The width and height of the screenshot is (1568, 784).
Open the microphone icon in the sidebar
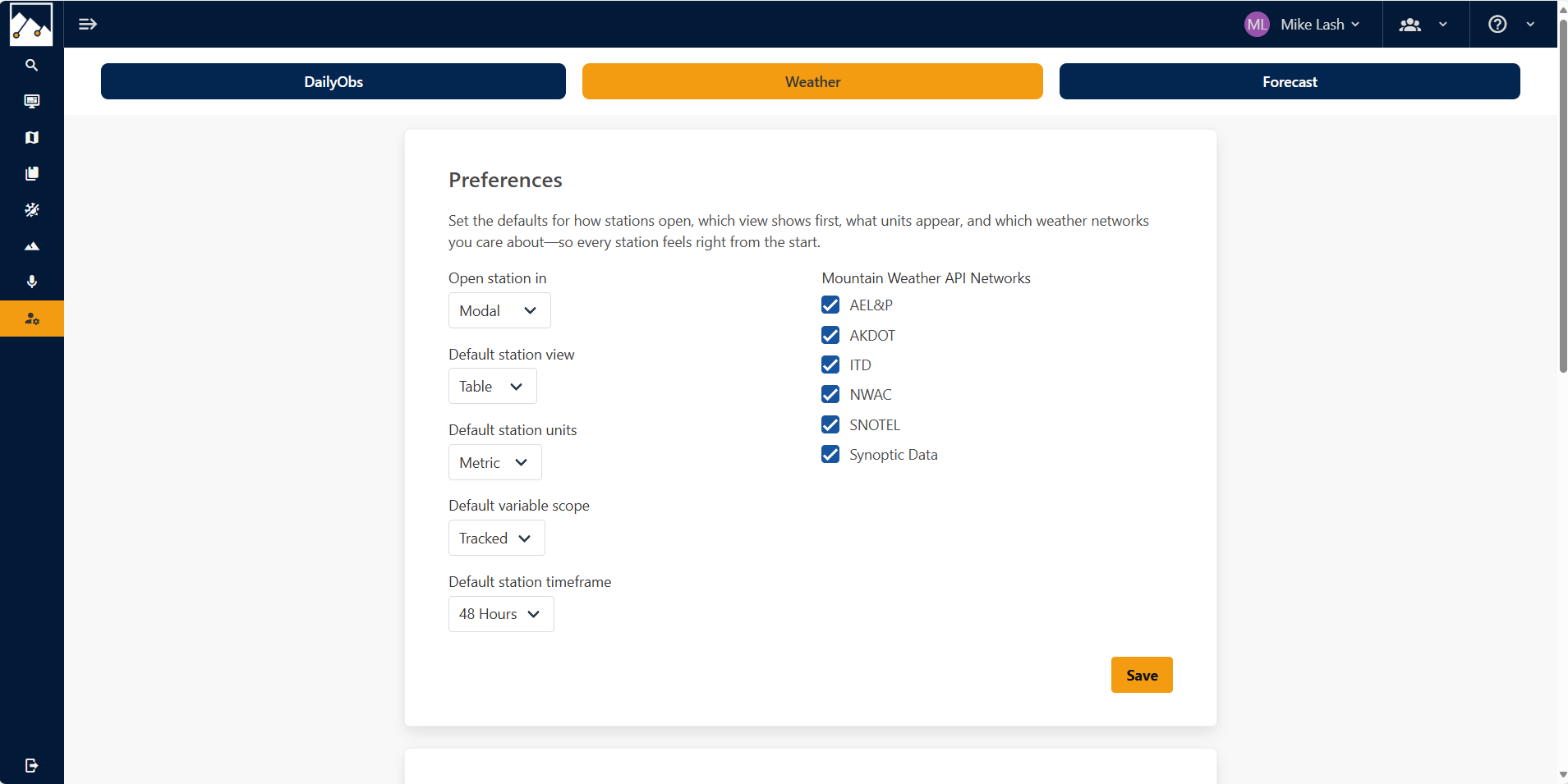pyautogui.click(x=31, y=282)
